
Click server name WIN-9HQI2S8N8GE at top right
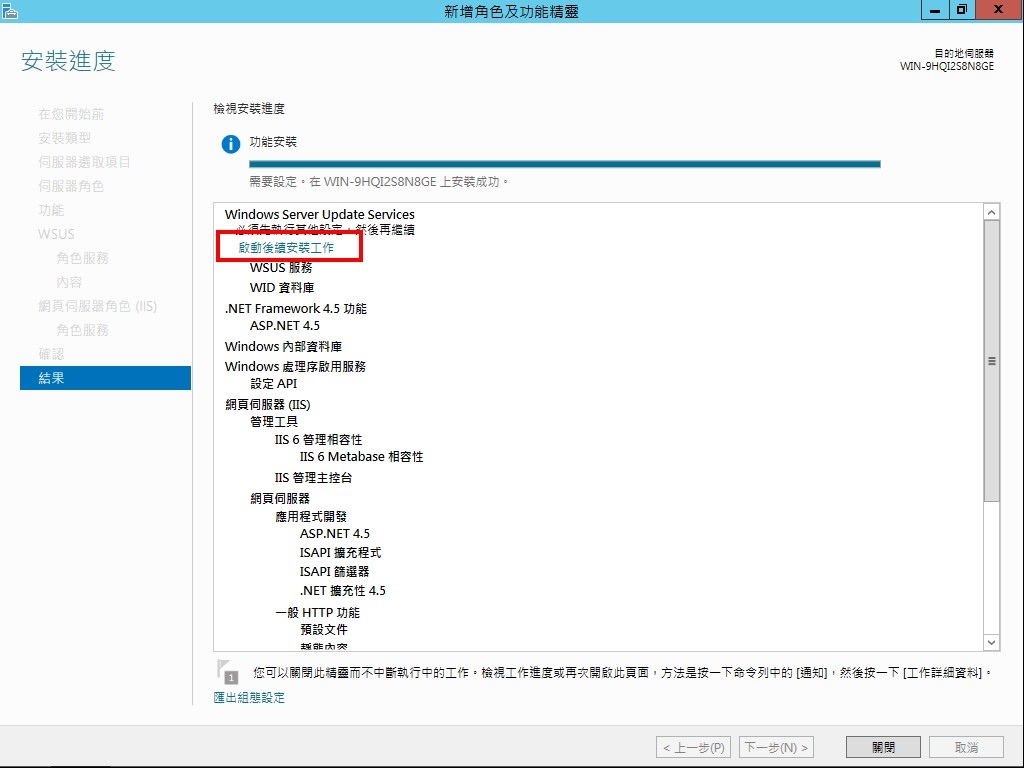point(947,66)
